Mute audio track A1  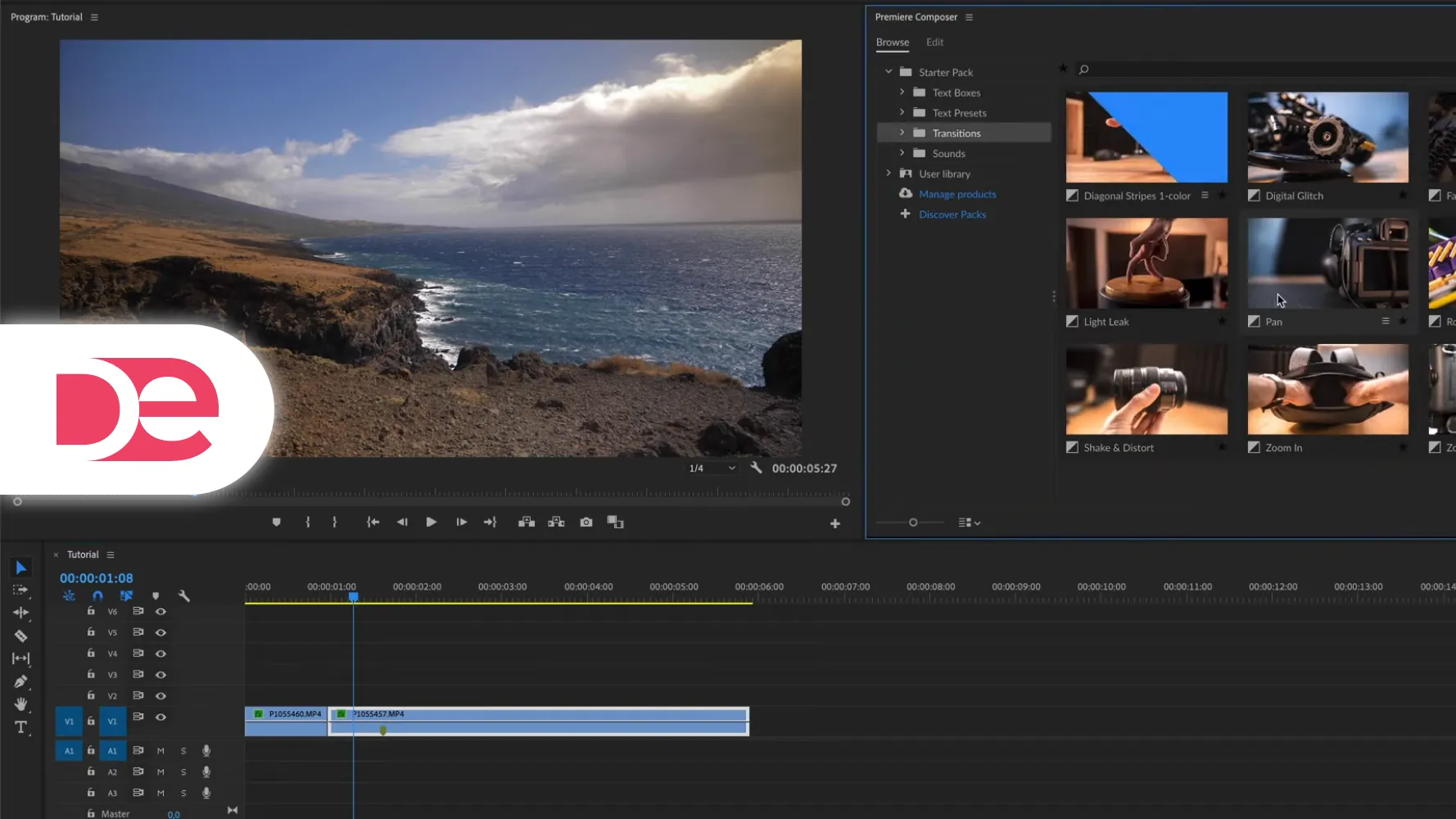161,751
